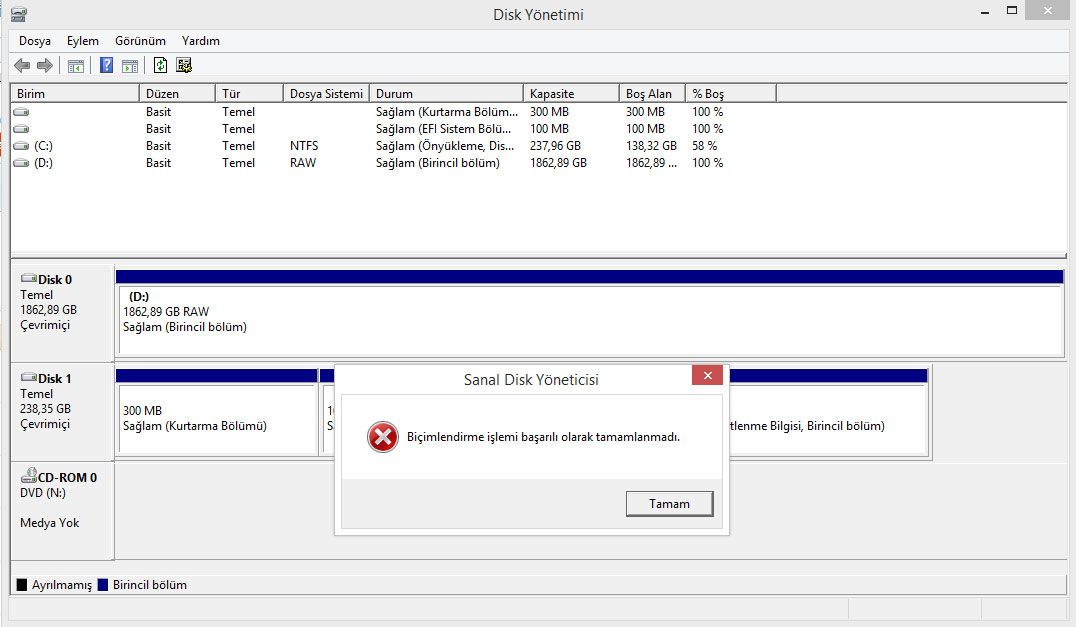Select the D: 1862,89 GB RAW partition block
Viewport: 1076px width, 627px height.
coord(590,312)
